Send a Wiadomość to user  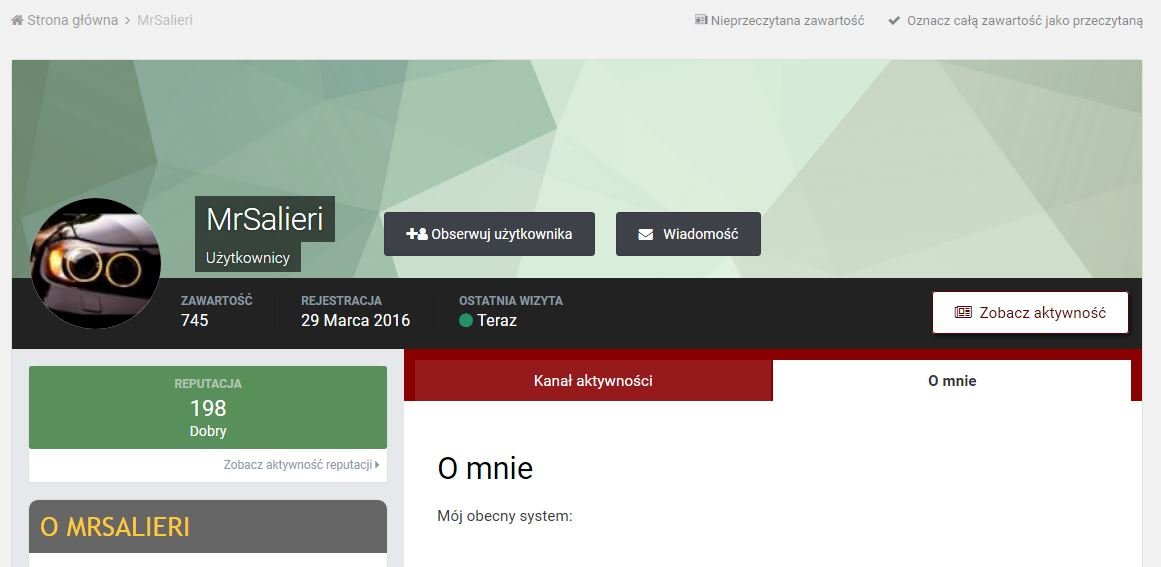tap(688, 234)
